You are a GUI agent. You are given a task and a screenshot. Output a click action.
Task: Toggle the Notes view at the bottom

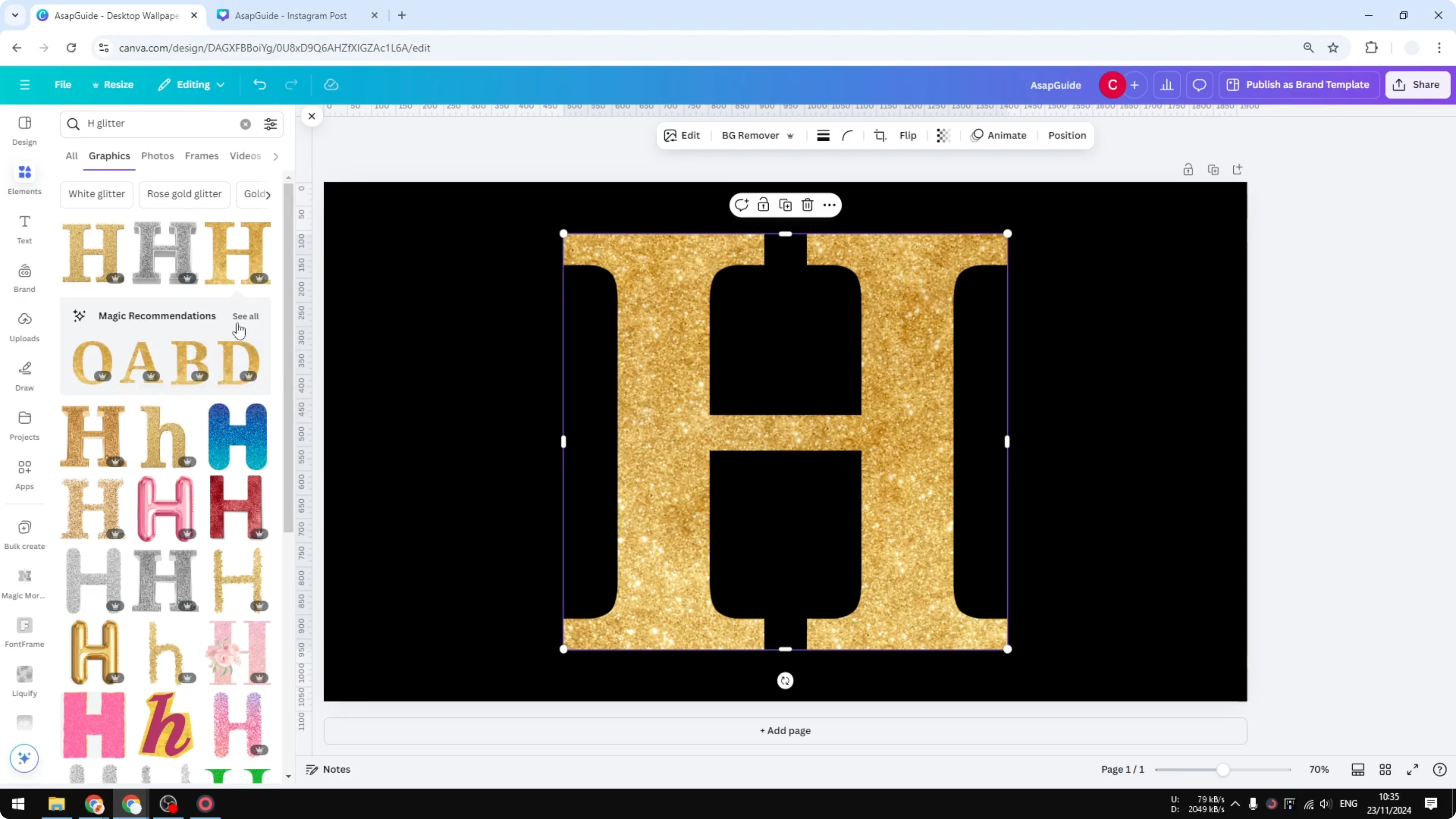328,769
